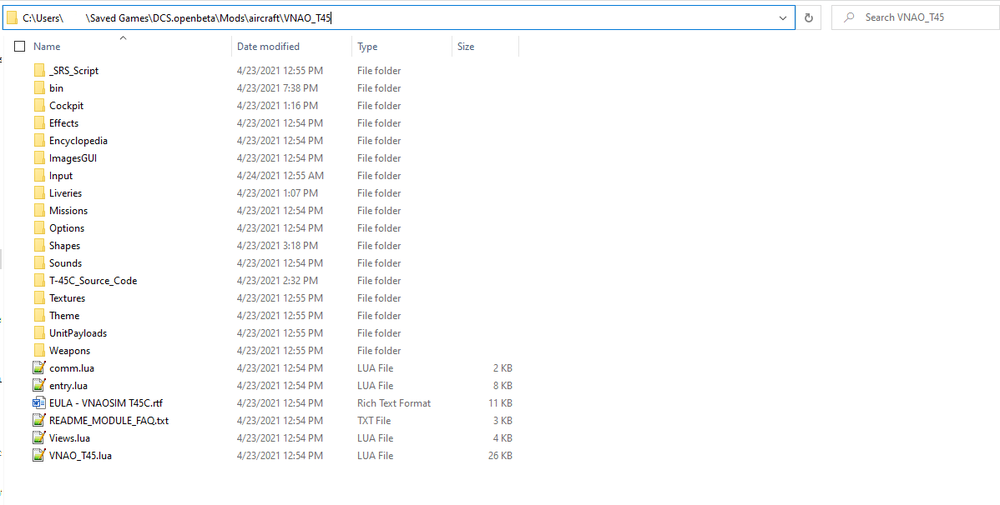Select the bin folder icon

[x=39, y=88]
